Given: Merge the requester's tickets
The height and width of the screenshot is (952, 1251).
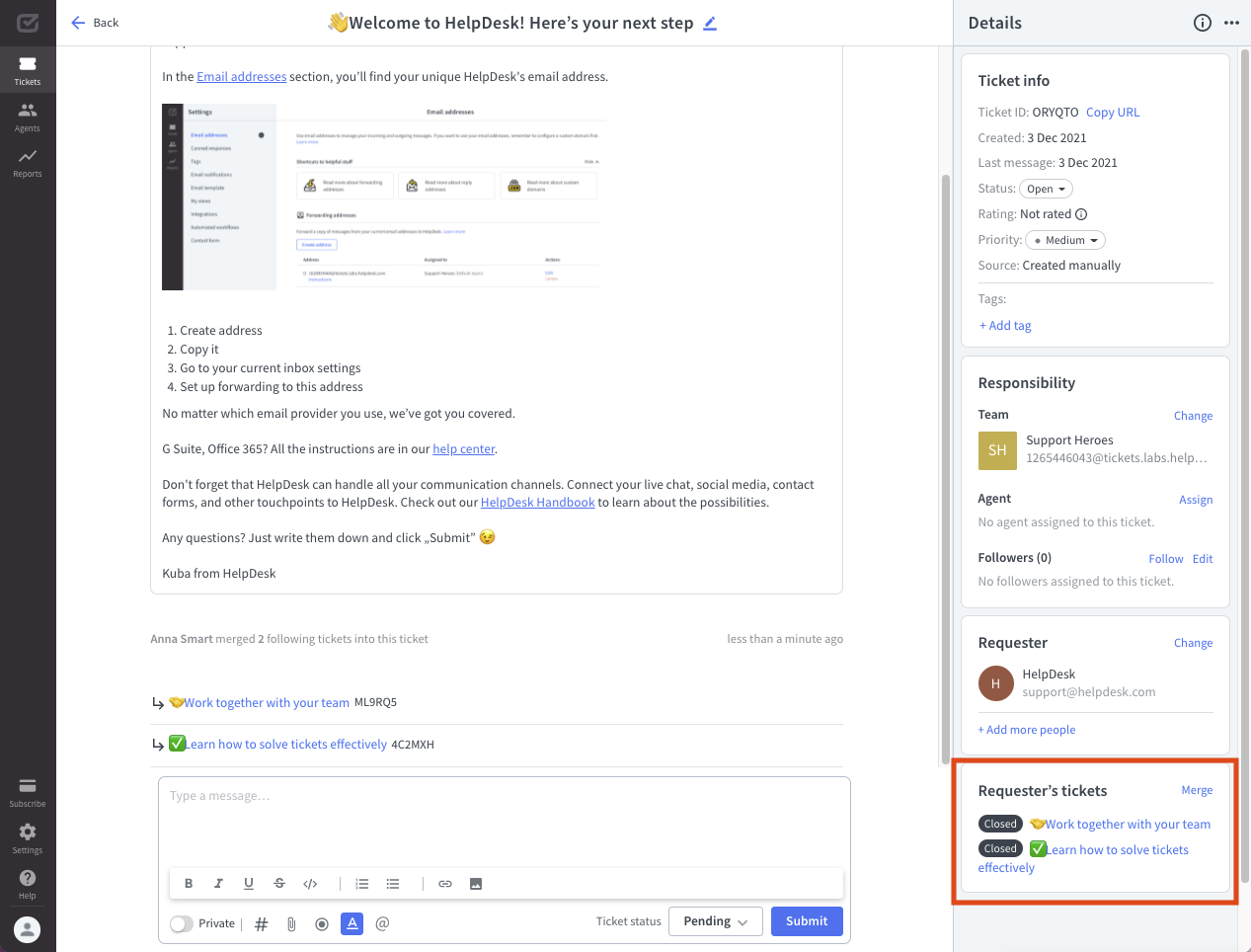Looking at the screenshot, I should click(x=1197, y=790).
